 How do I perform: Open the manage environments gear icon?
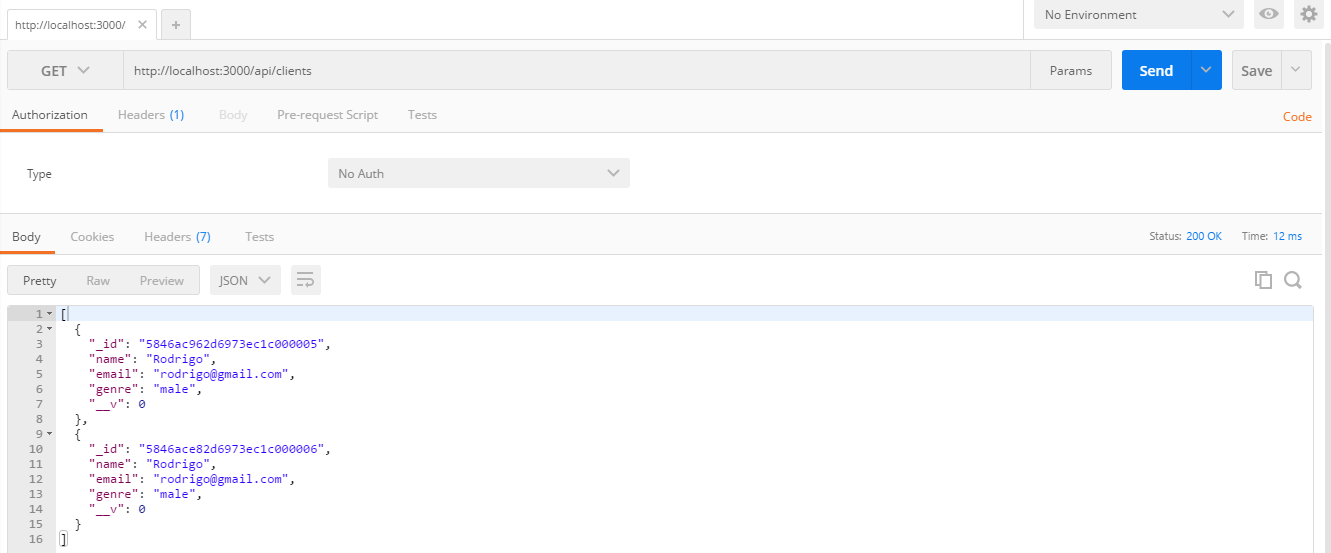(x=1308, y=14)
